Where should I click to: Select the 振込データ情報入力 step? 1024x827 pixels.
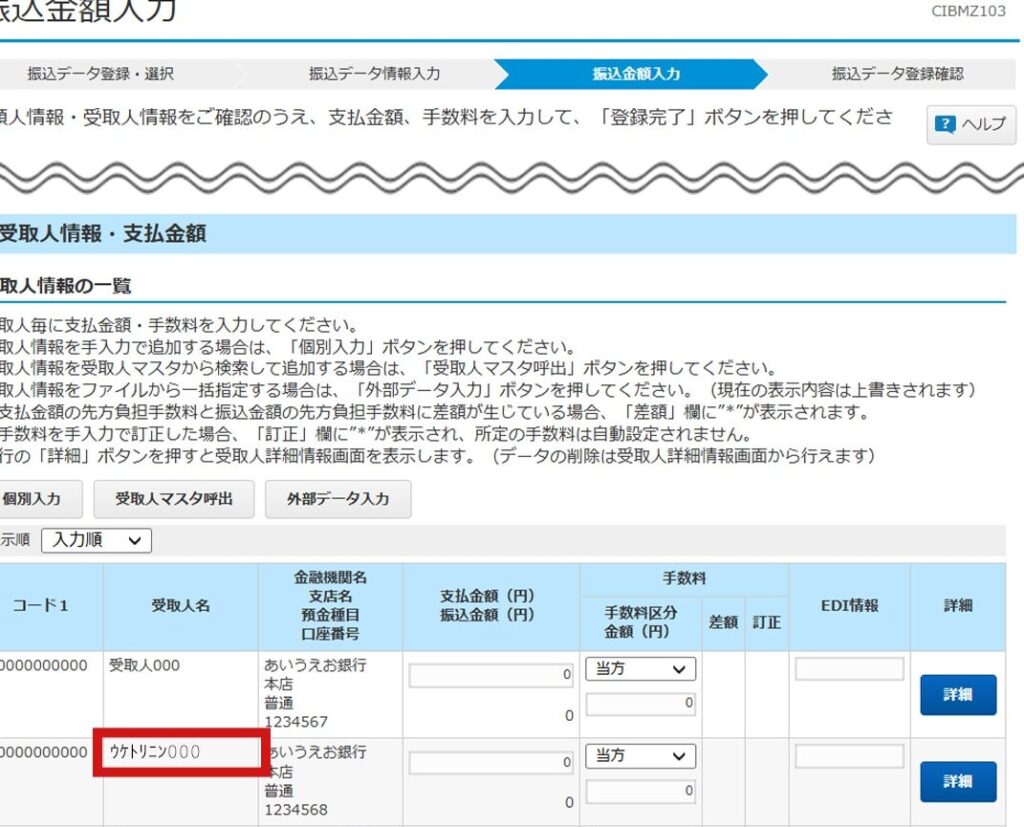tap(373, 74)
